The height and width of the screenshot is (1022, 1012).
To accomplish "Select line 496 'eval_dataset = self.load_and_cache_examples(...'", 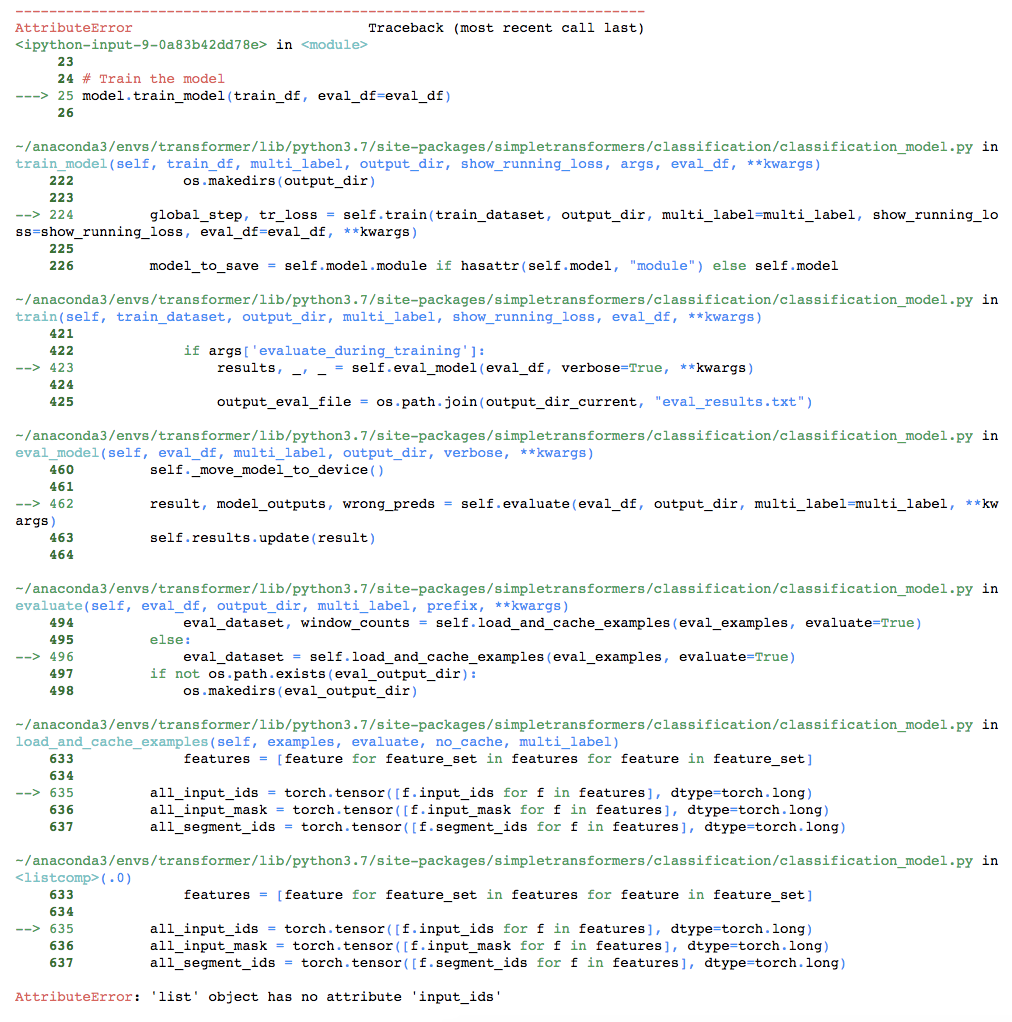I will click(489, 656).
